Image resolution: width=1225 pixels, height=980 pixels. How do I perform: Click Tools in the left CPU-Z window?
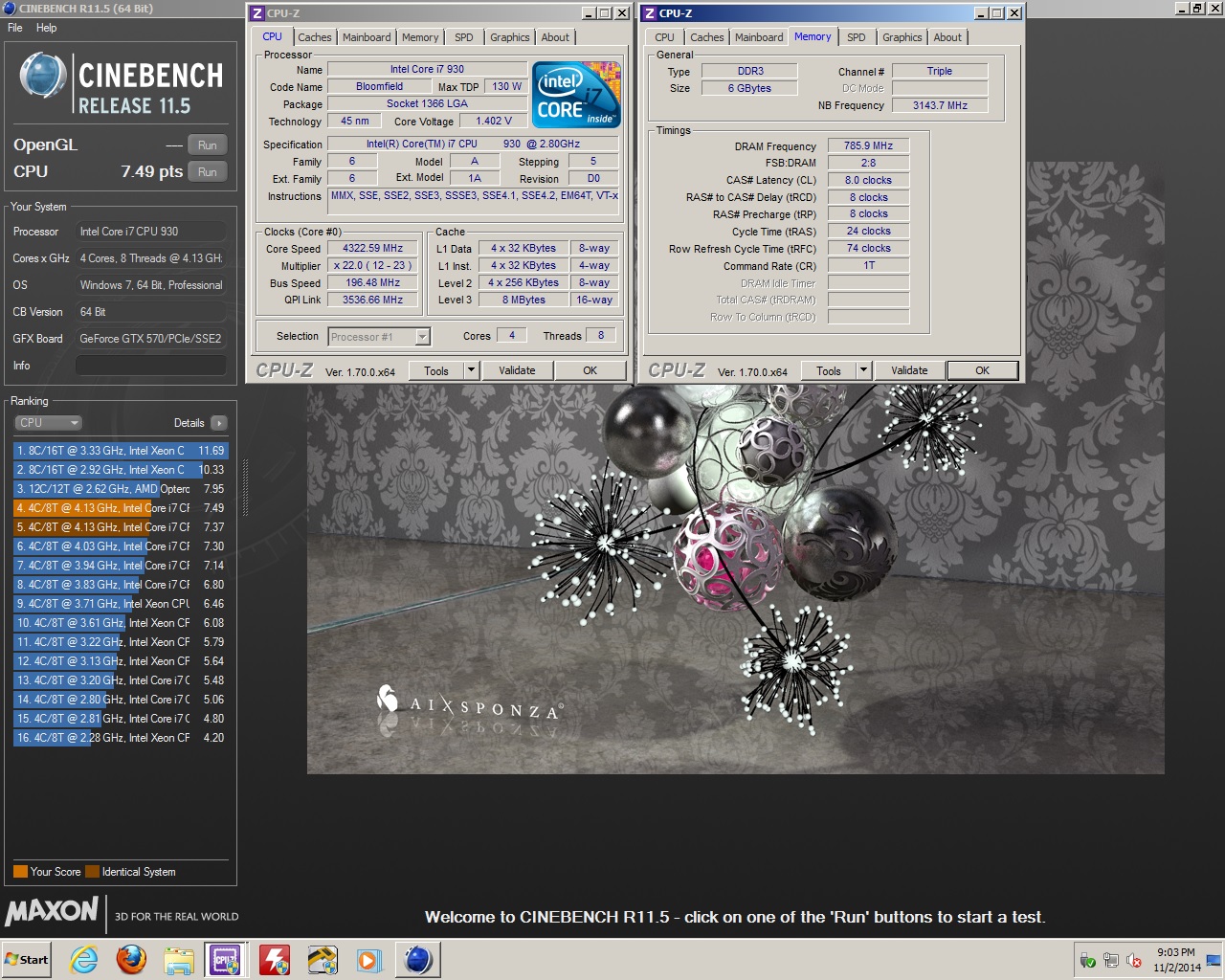click(x=436, y=370)
